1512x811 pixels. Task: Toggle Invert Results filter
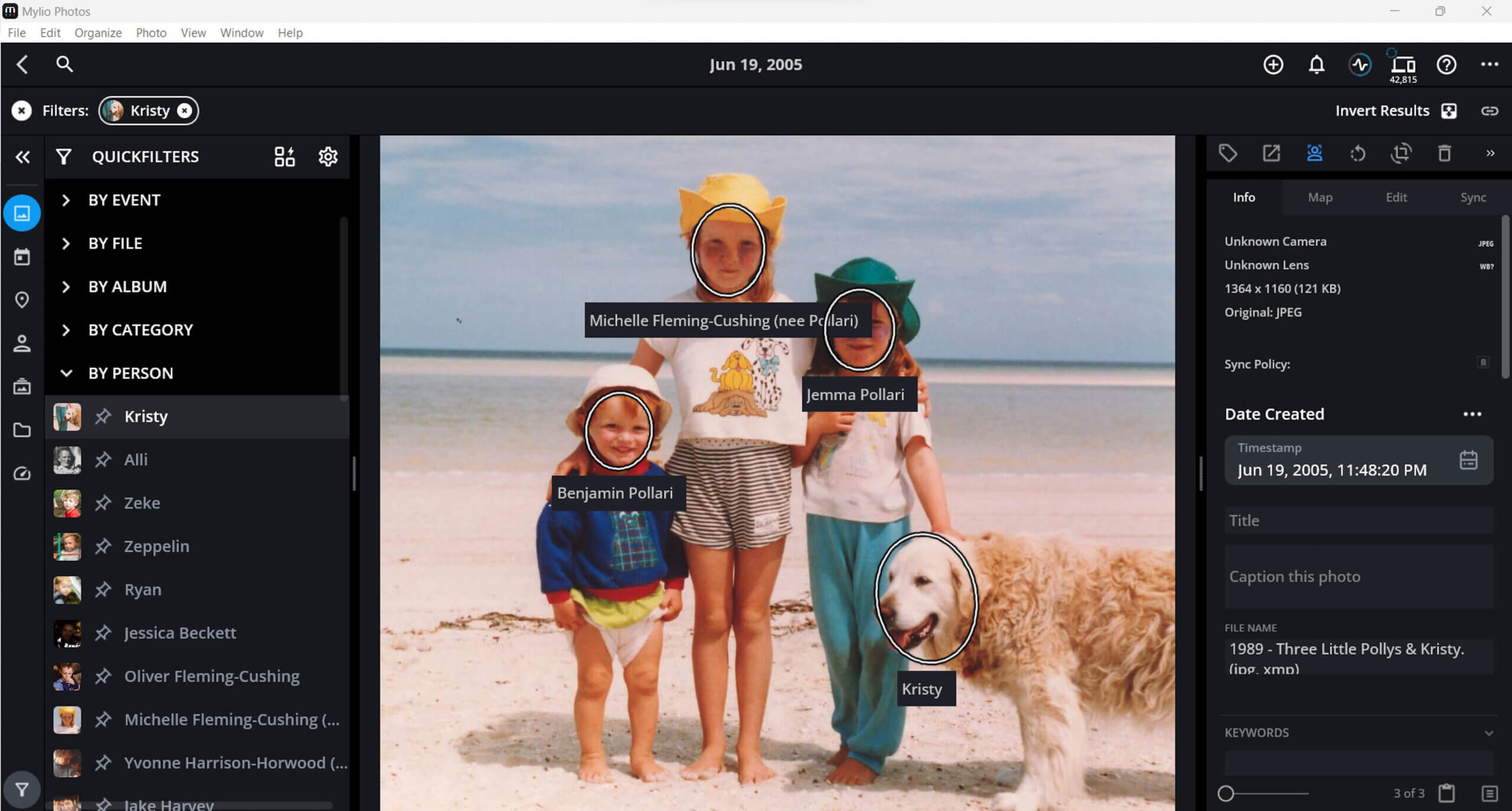click(1448, 111)
